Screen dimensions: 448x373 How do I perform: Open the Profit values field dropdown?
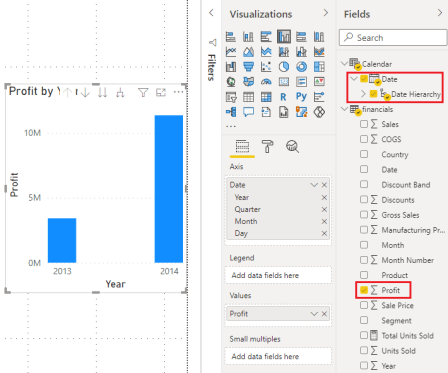pos(314,314)
